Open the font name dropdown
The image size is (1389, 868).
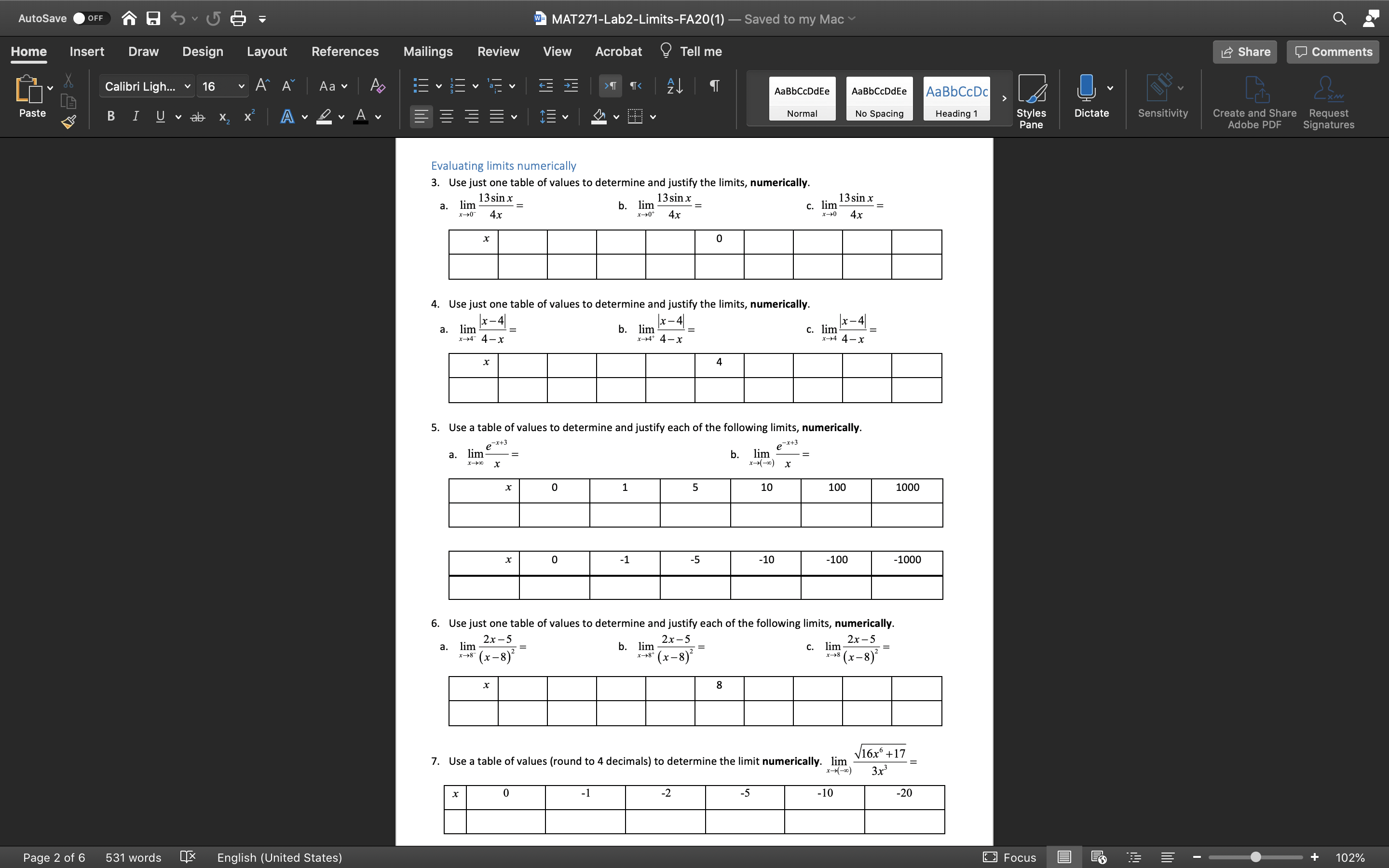[x=187, y=86]
